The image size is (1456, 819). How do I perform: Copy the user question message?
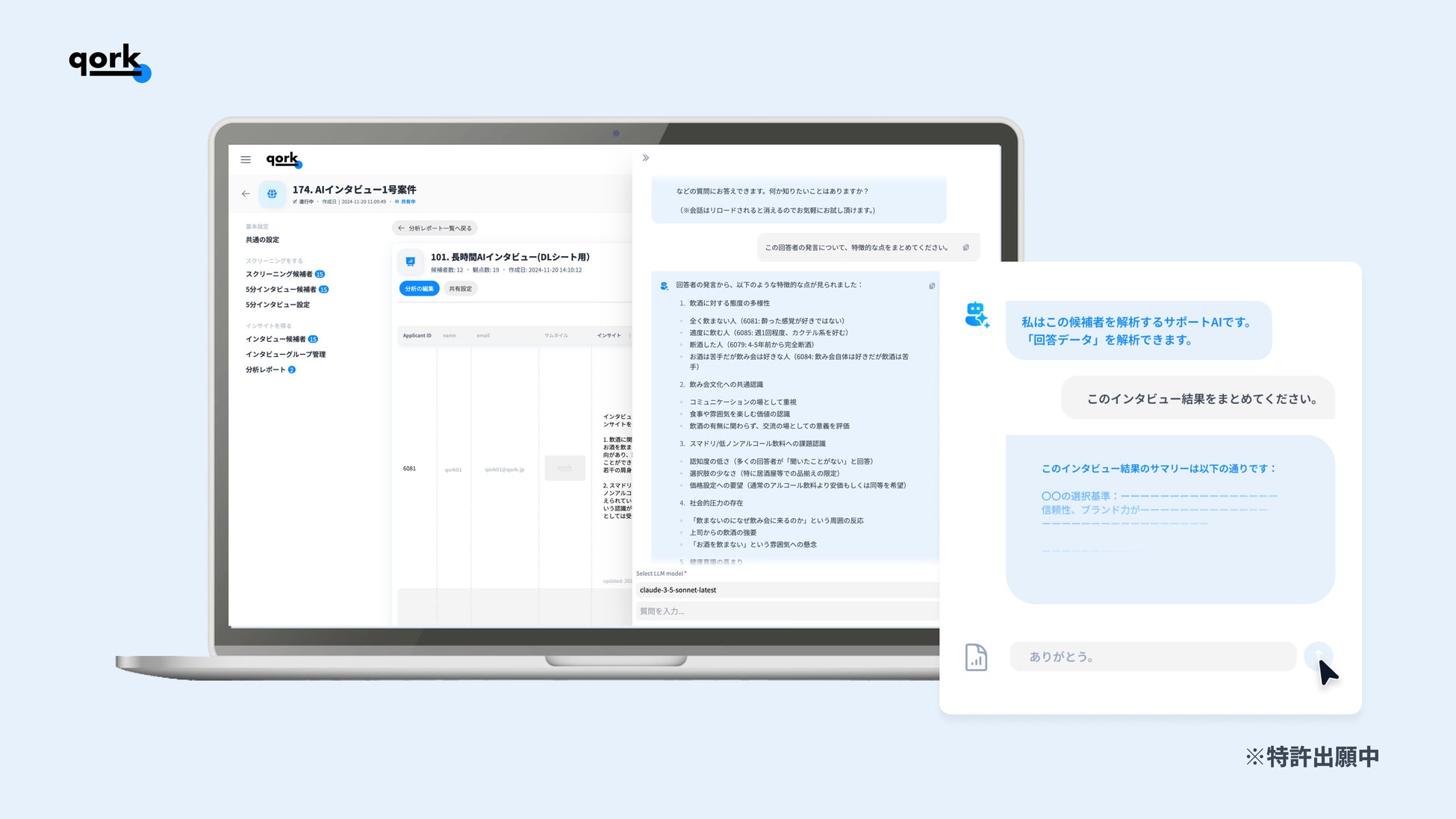[965, 248]
